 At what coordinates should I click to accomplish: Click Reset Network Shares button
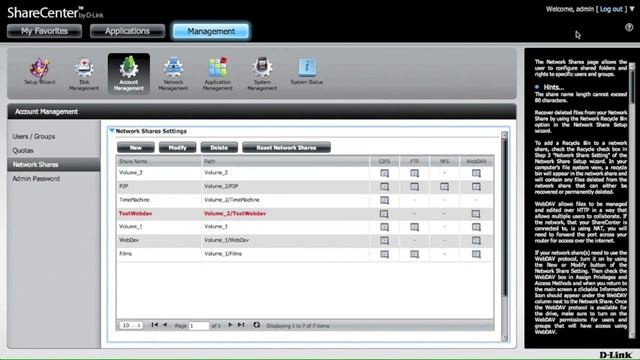pos(287,147)
